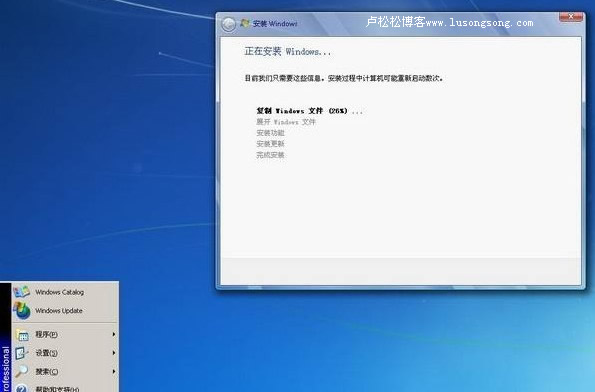The width and height of the screenshot is (595, 392).
Task: Click the round back arrow in the installer window
Action: click(x=228, y=24)
